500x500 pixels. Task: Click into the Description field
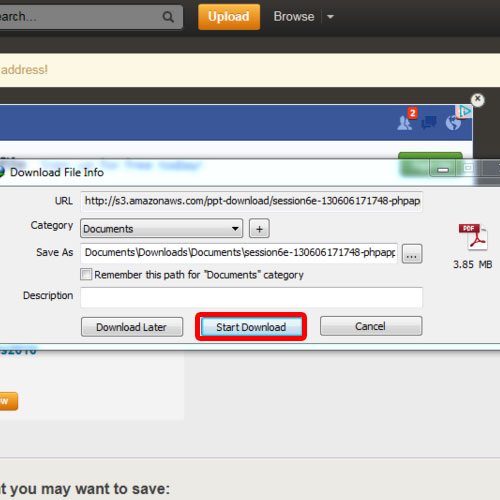(x=251, y=297)
